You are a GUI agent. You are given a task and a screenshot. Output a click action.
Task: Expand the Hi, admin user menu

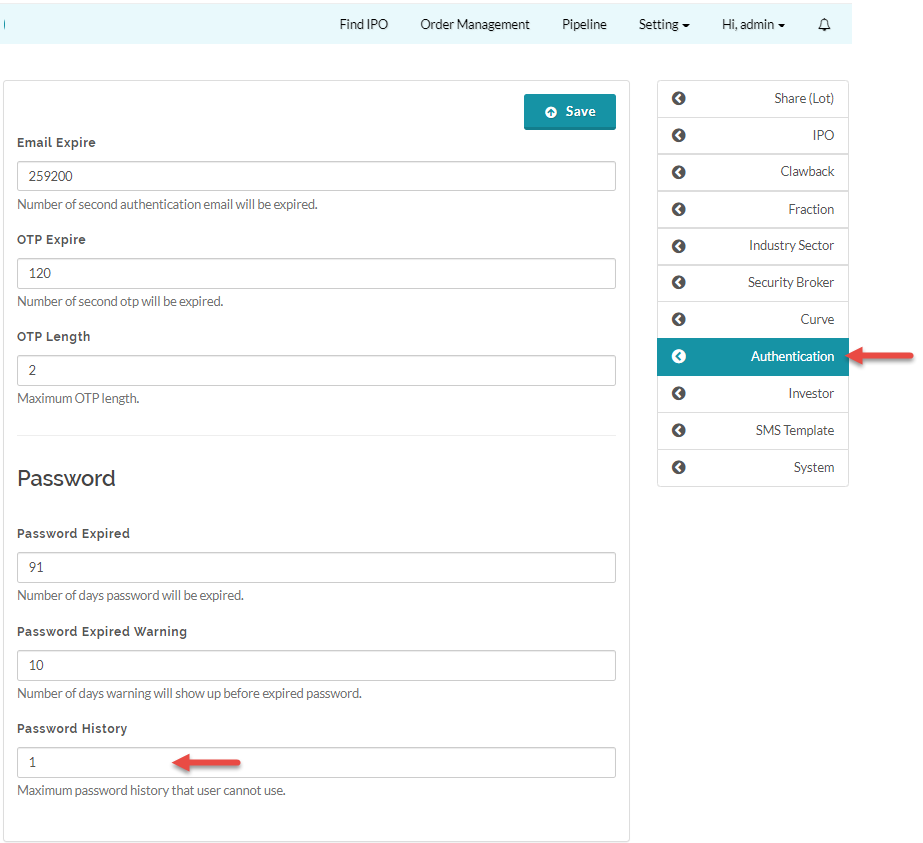pos(753,25)
